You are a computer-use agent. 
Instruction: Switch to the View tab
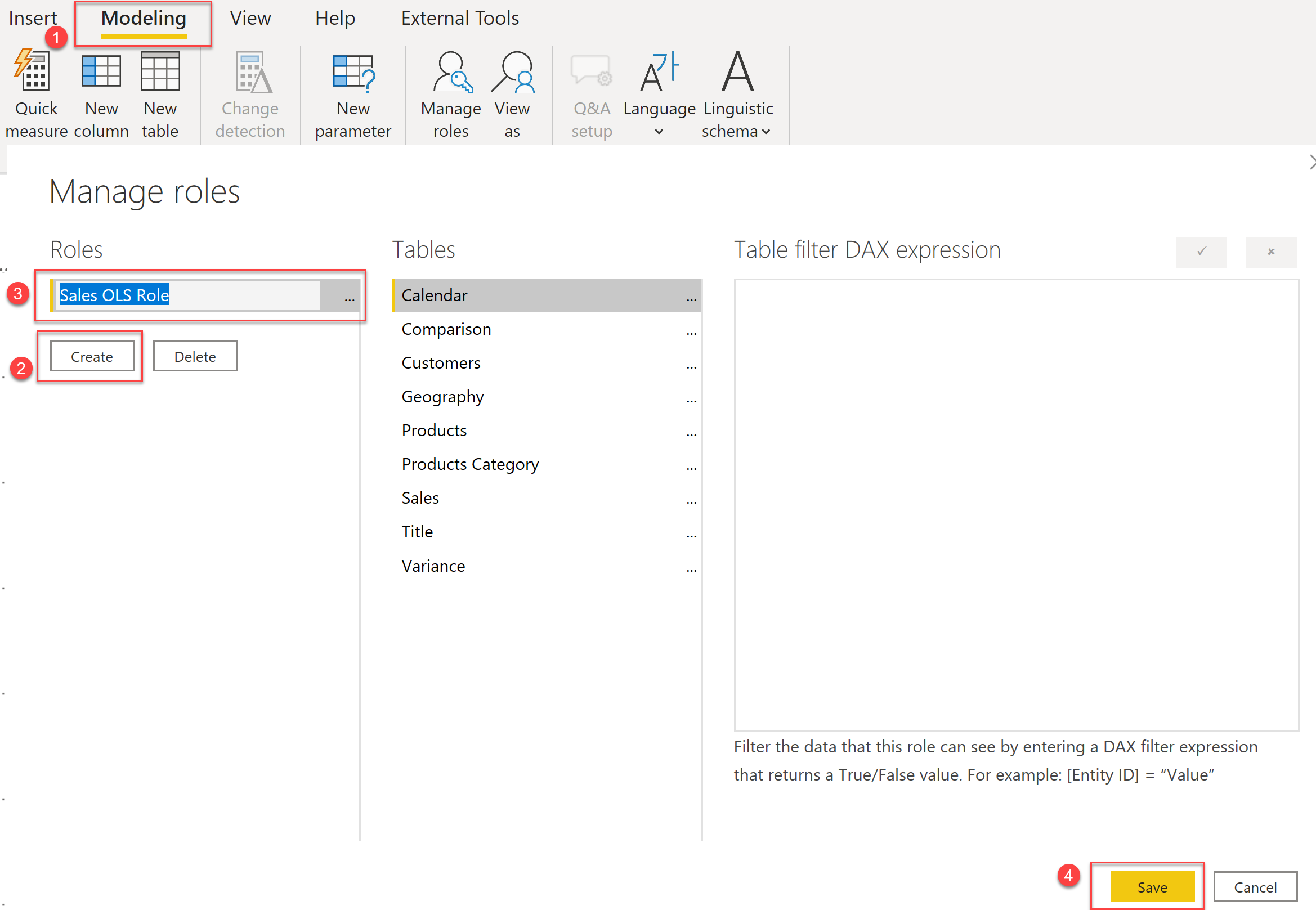point(250,18)
